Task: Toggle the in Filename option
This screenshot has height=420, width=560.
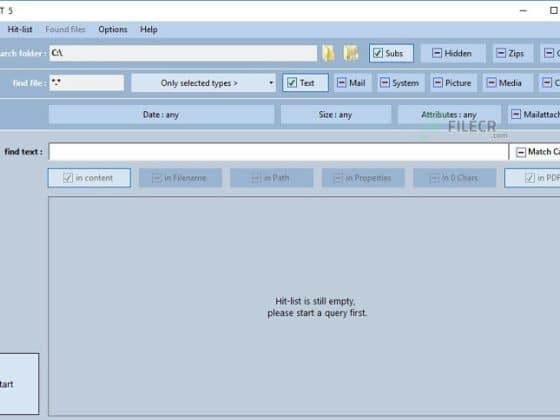Action: (181, 178)
